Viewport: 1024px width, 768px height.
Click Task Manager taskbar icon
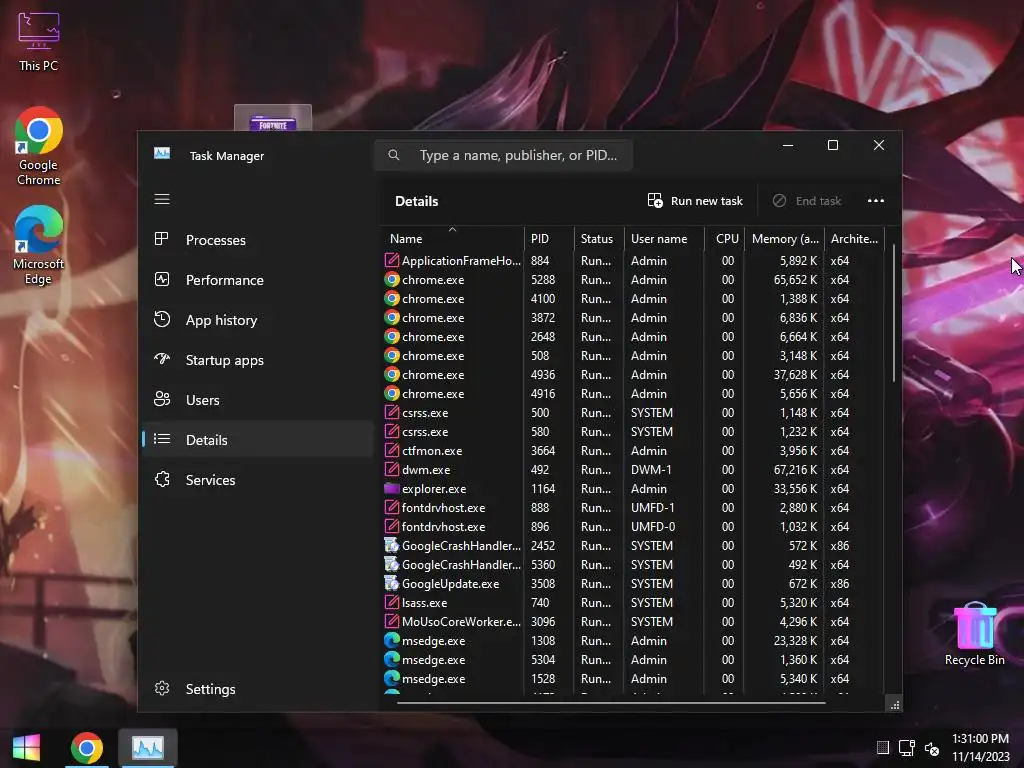[148, 748]
